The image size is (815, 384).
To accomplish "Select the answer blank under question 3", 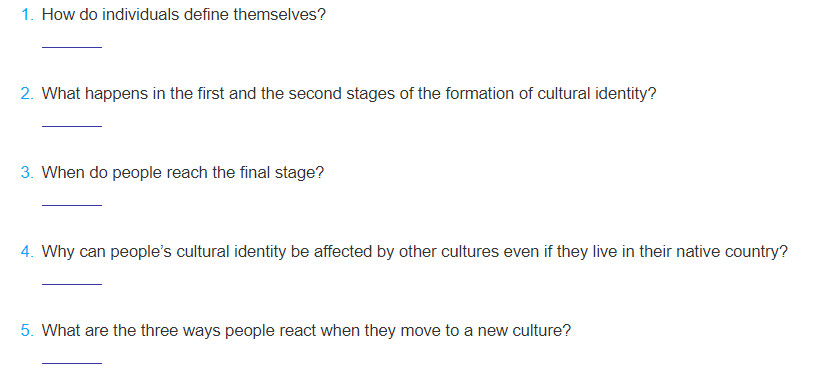I will 72,200.
